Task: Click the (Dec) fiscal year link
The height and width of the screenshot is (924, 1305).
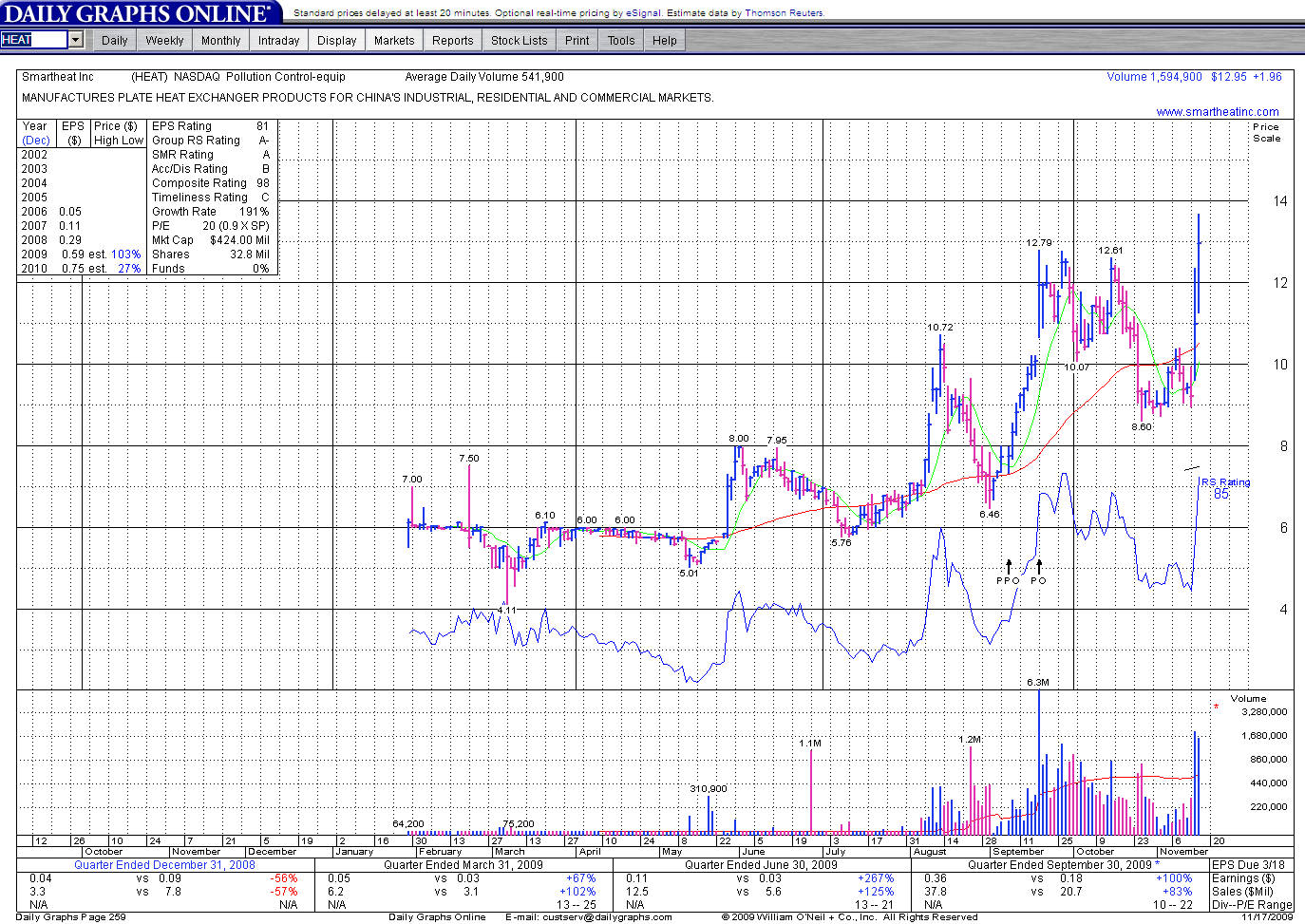Action: click(x=36, y=141)
